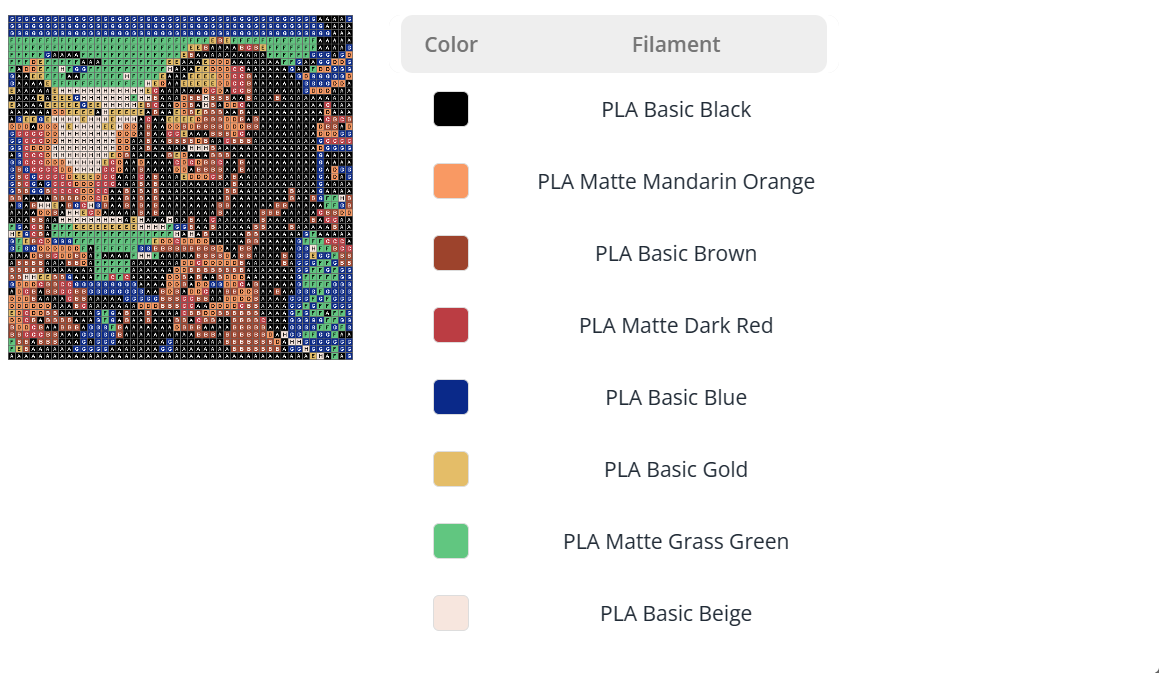The image size is (1159, 673).
Task: Click the Mandarin Orange filament row
Action: 676,181
